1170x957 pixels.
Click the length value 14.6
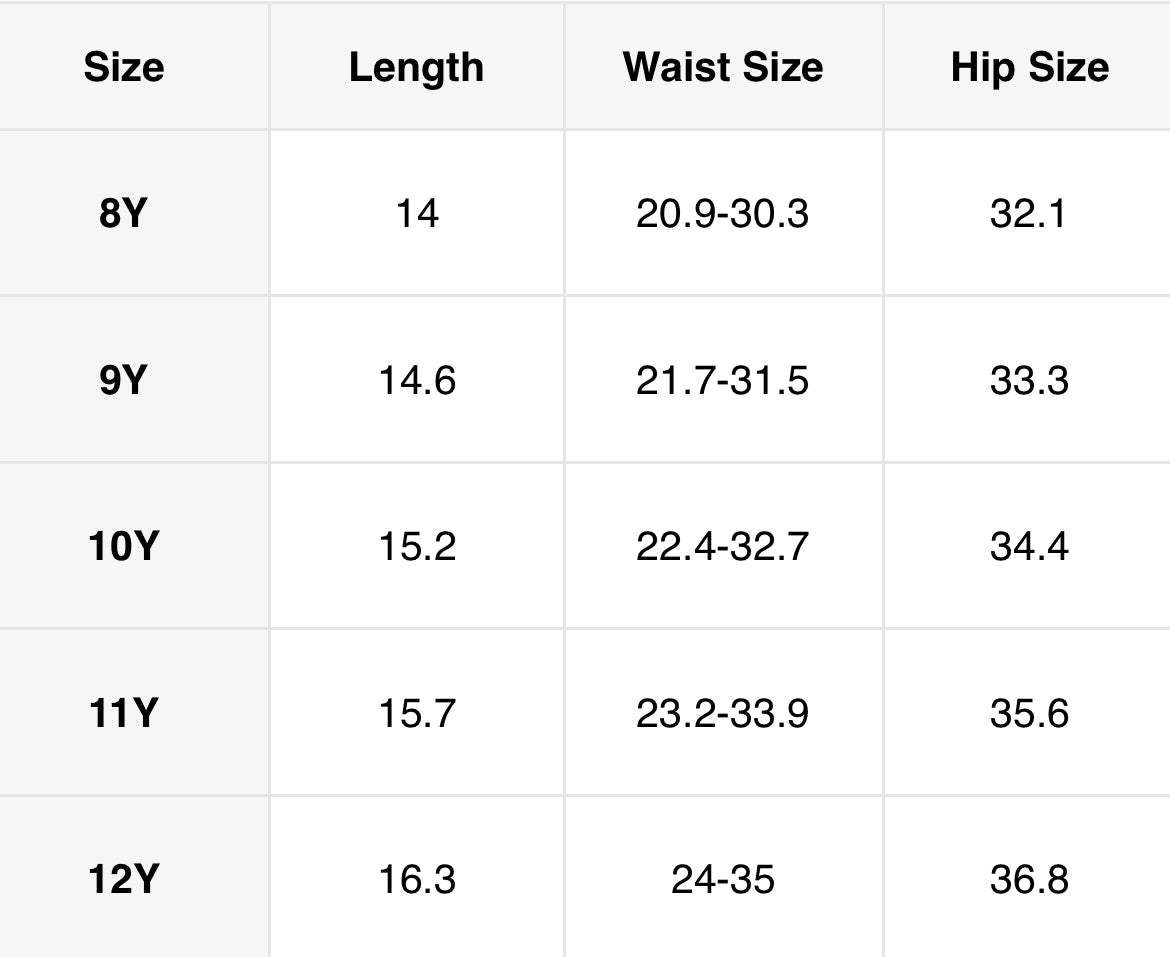417,381
